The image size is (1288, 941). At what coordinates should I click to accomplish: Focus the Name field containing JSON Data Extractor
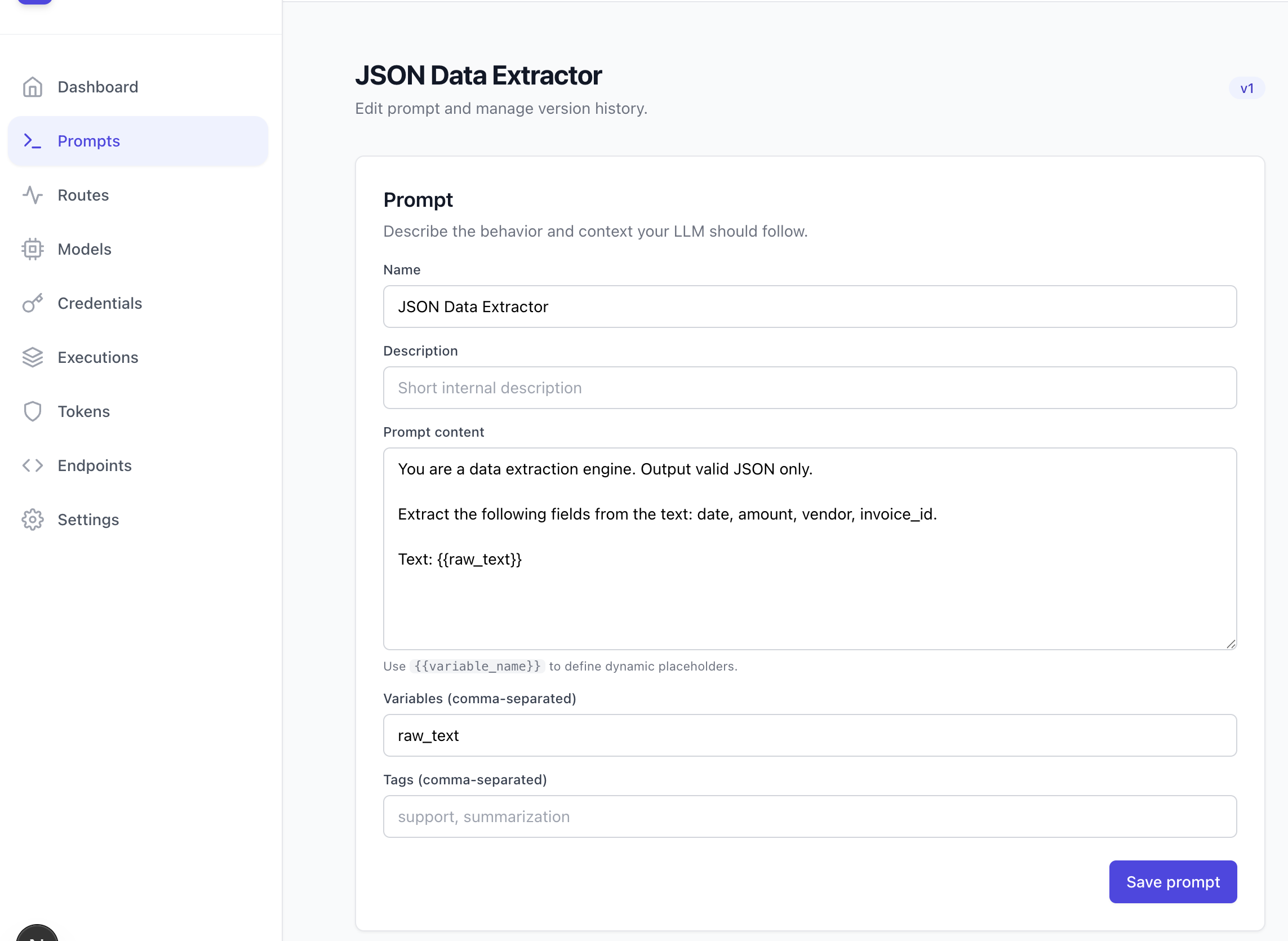click(x=809, y=307)
